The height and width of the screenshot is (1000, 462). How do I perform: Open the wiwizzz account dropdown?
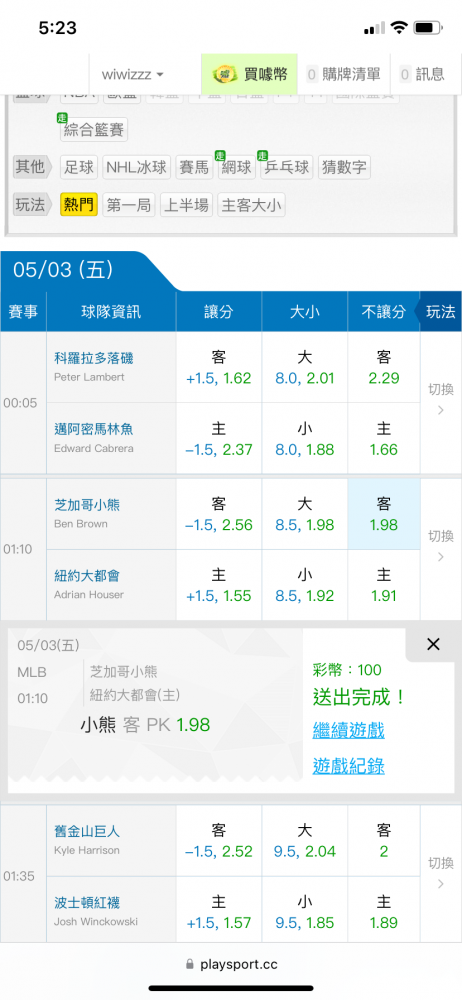pyautogui.click(x=133, y=75)
